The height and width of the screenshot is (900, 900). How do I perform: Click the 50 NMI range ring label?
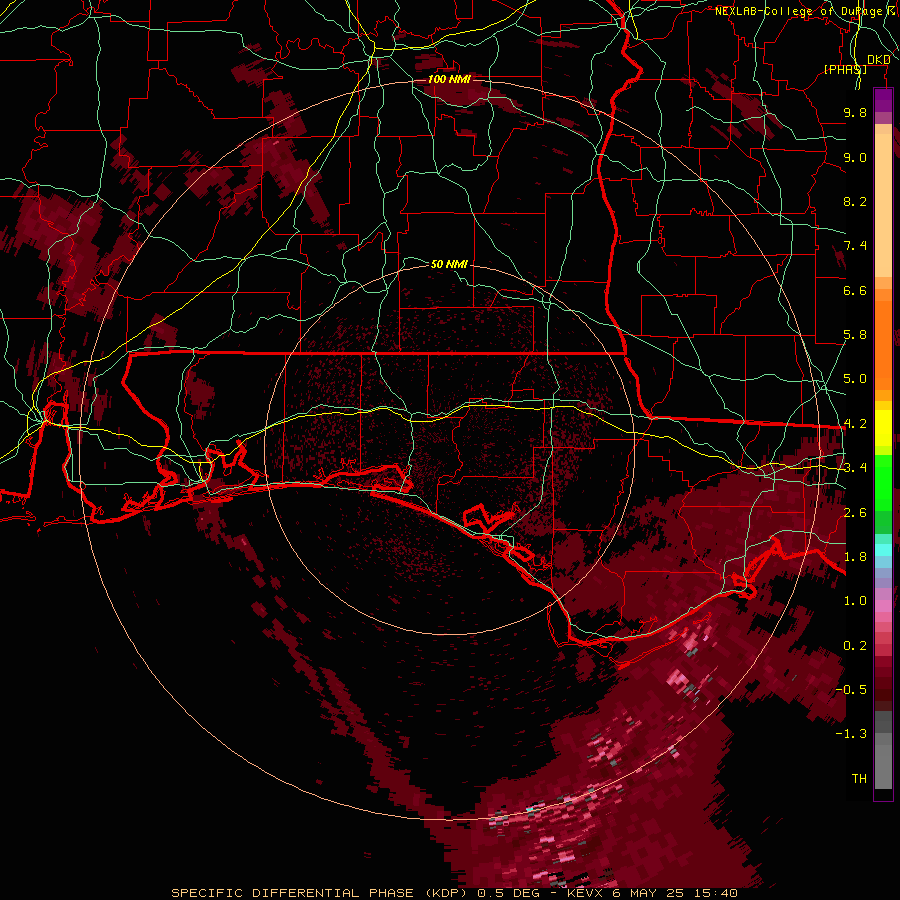(449, 264)
